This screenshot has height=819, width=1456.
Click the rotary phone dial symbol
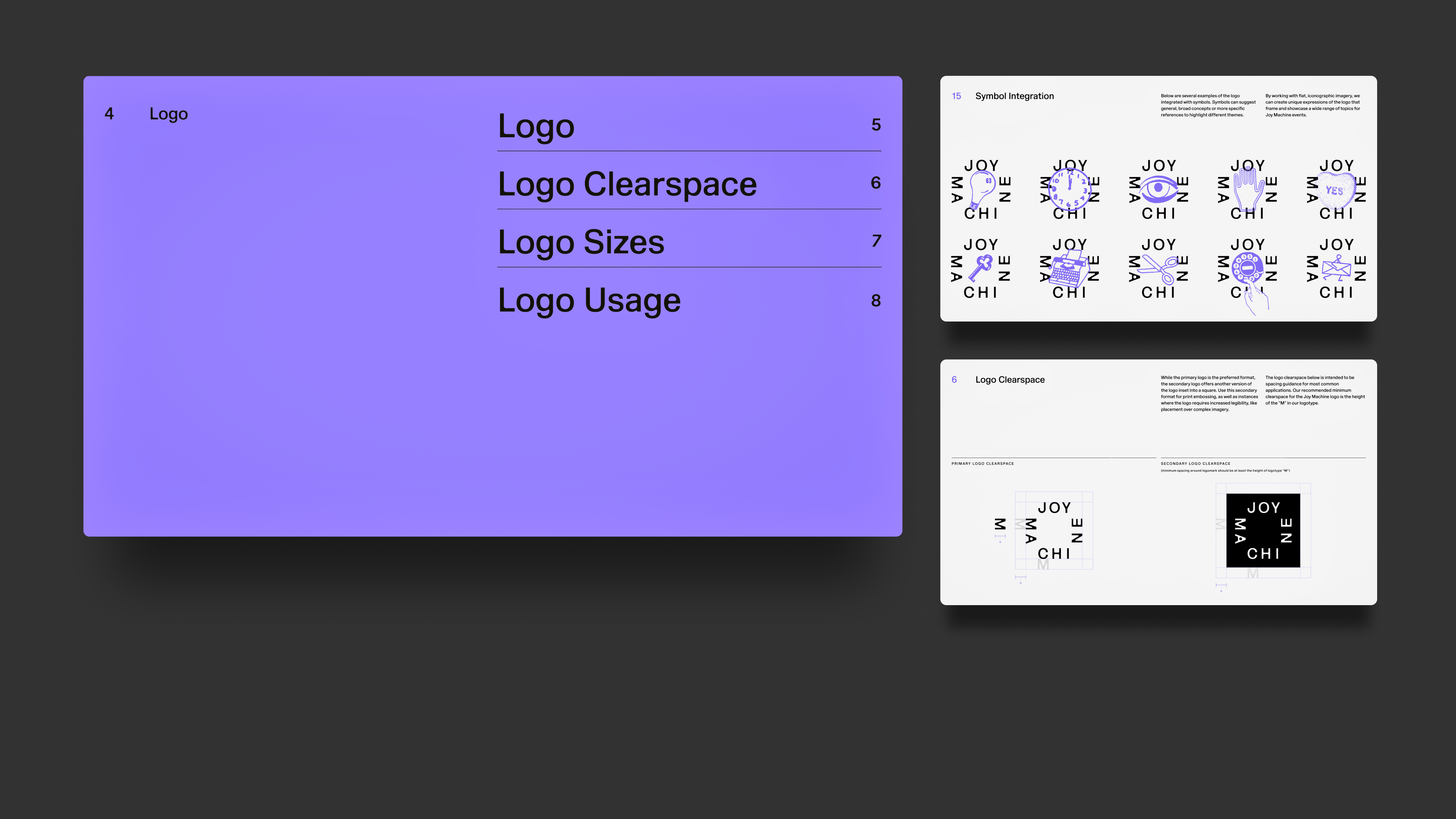[x=1247, y=267]
